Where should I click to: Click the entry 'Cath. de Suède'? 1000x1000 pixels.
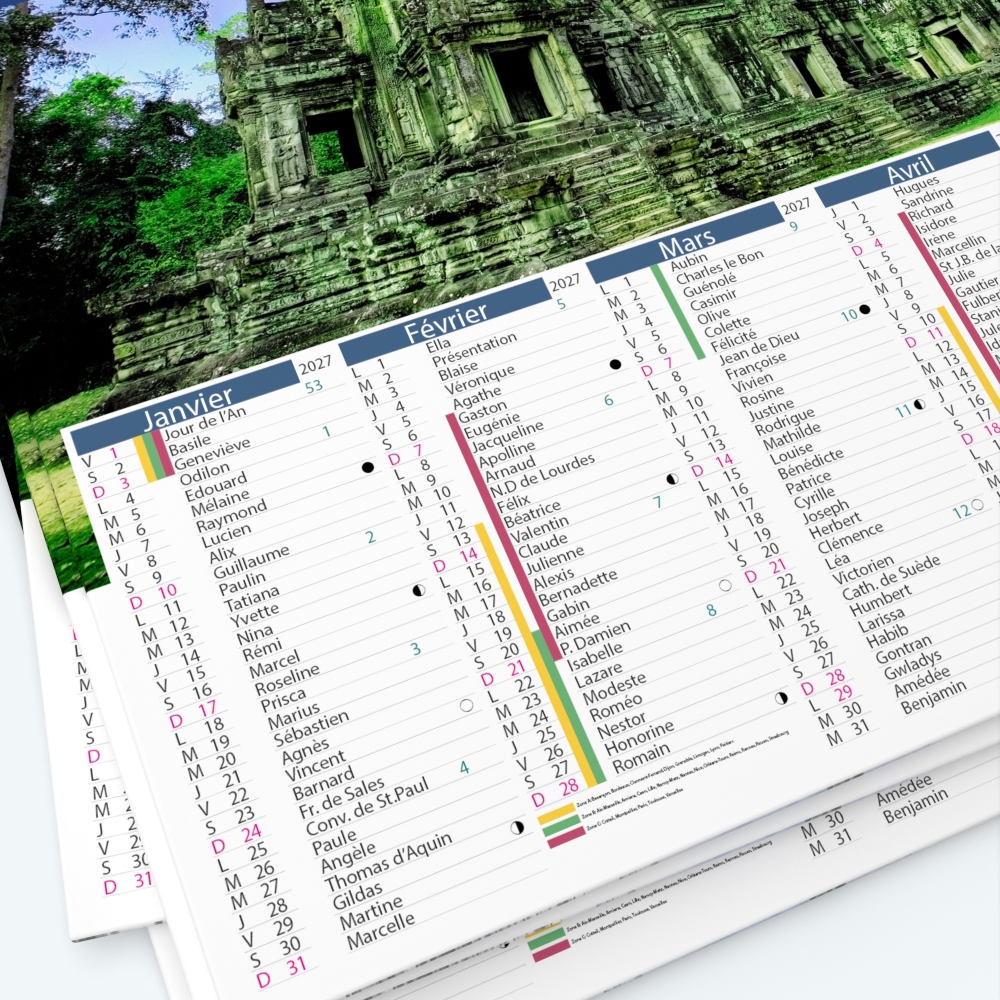(890, 577)
